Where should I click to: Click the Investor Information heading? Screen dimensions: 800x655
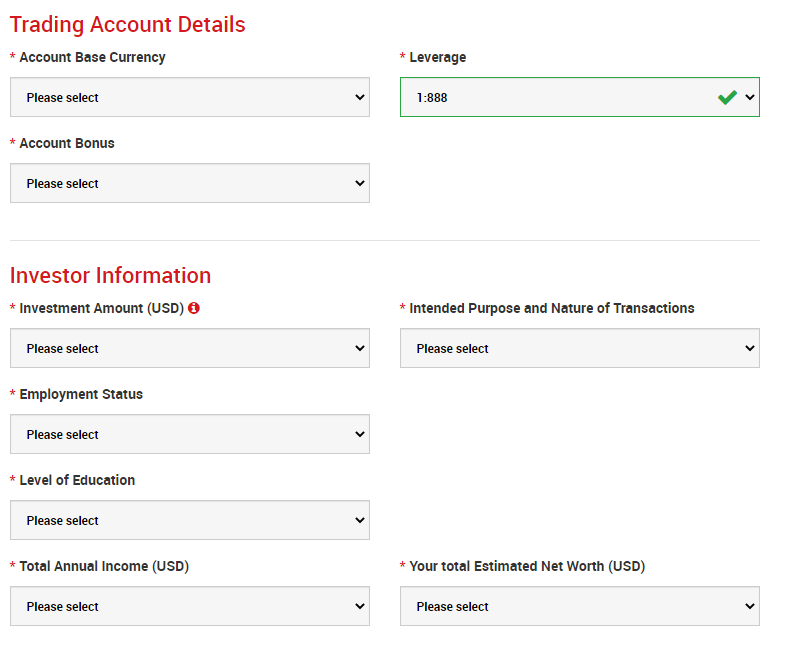coord(110,275)
